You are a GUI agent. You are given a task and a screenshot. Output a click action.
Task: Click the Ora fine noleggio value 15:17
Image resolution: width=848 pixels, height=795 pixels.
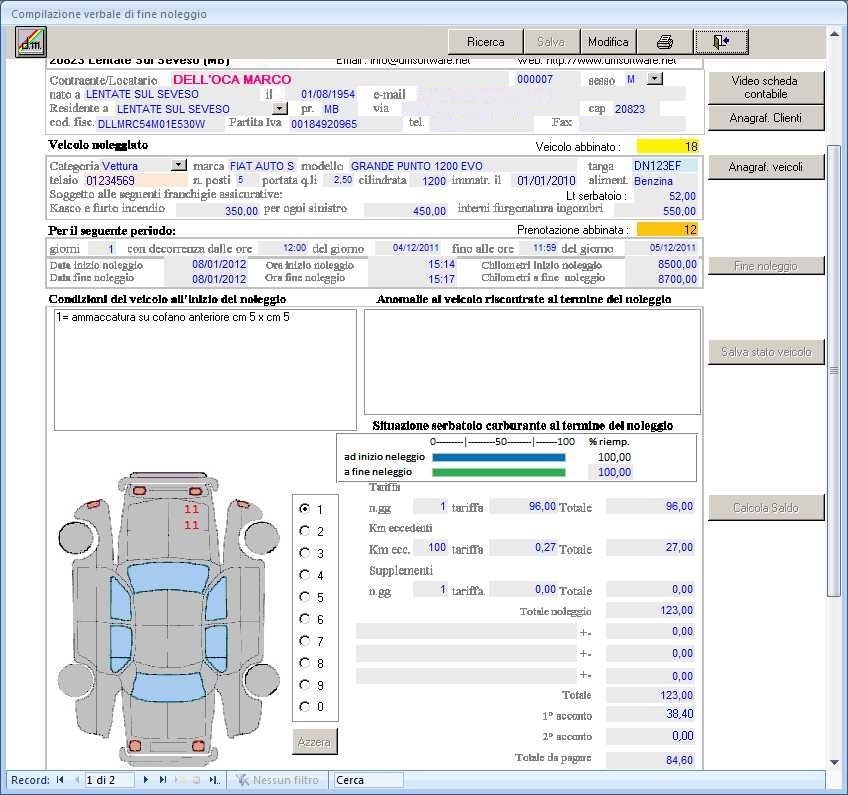click(441, 279)
